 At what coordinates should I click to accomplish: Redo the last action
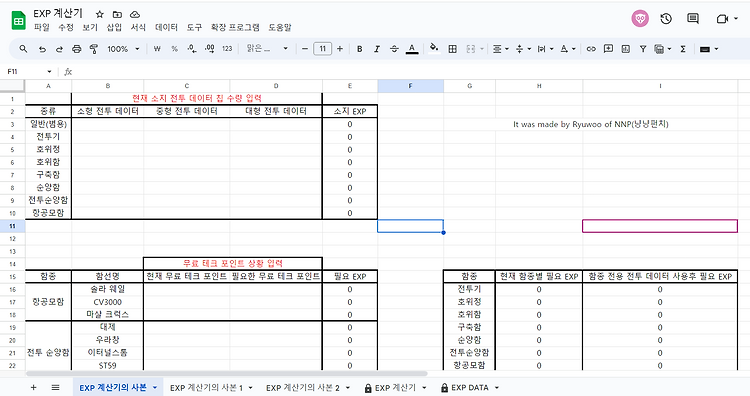click(59, 49)
